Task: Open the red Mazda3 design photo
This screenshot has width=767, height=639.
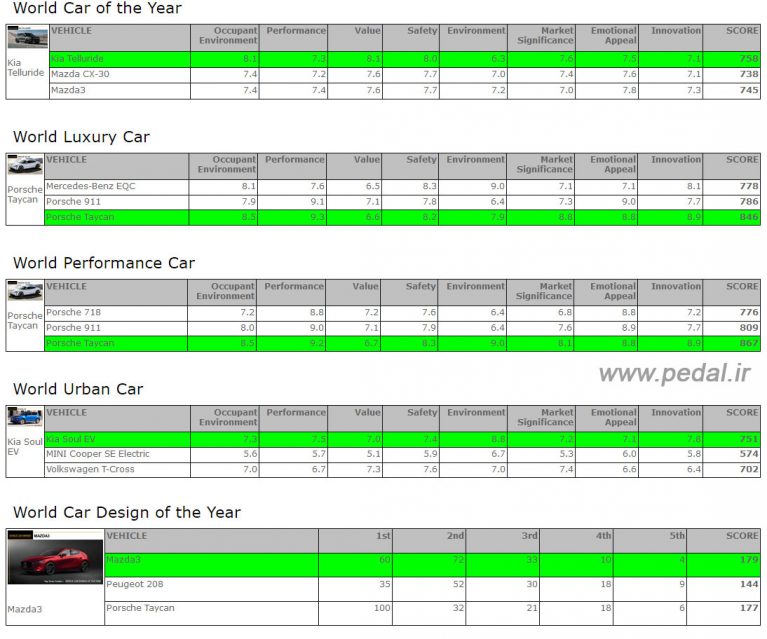Action: 55,557
